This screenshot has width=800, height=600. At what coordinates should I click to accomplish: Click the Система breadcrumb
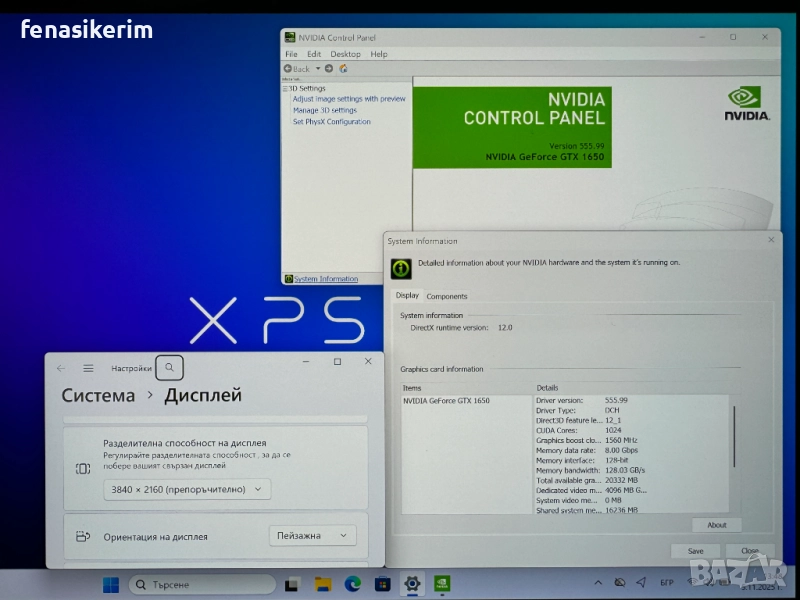tap(98, 395)
